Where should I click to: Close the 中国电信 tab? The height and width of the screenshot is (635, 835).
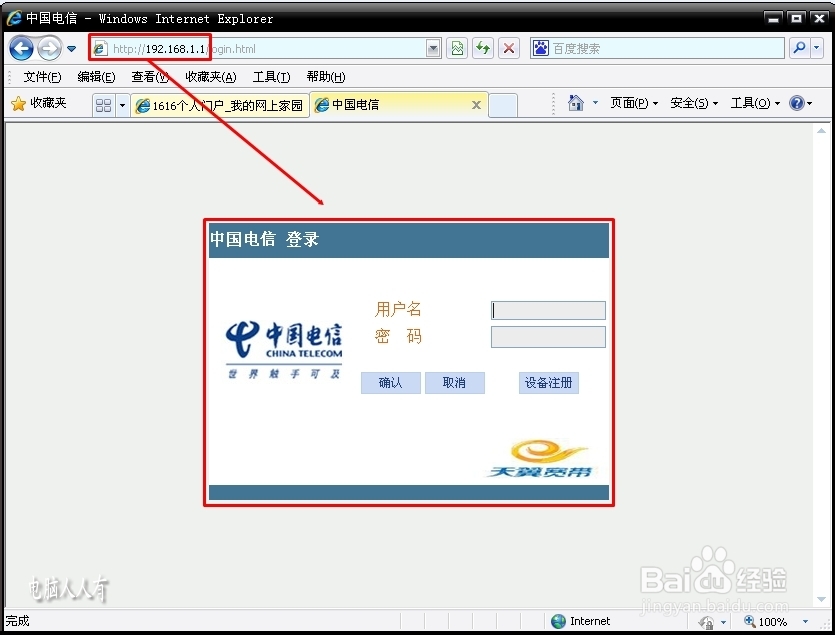[x=477, y=105]
